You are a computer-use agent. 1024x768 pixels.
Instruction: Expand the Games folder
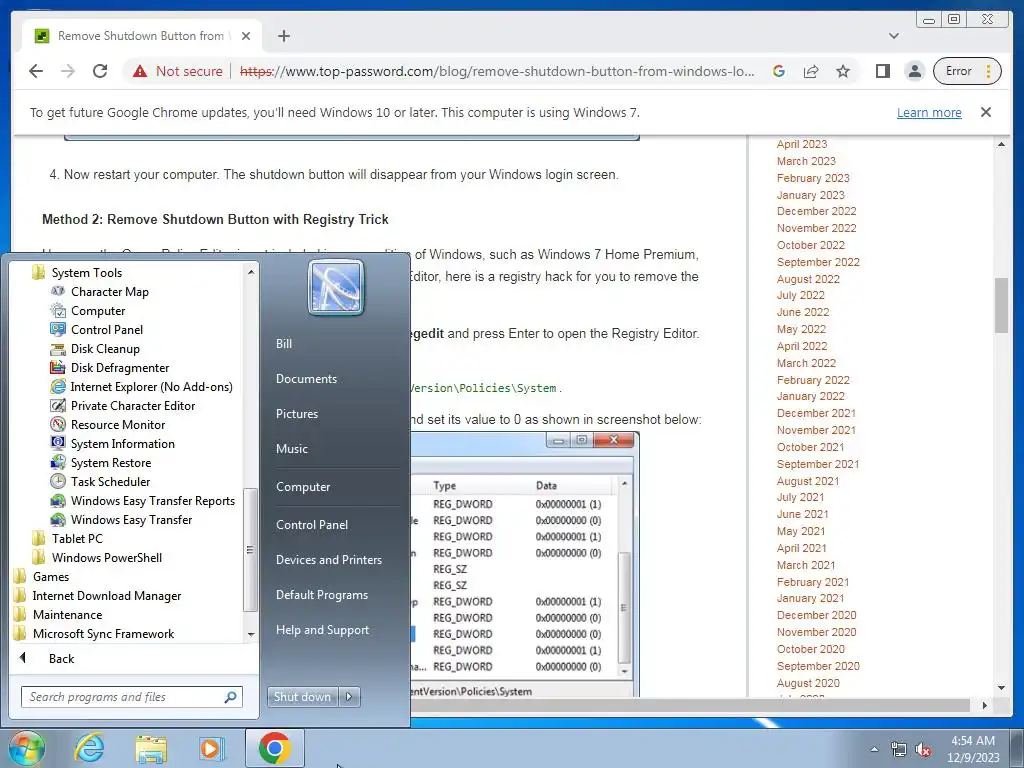[50, 577]
